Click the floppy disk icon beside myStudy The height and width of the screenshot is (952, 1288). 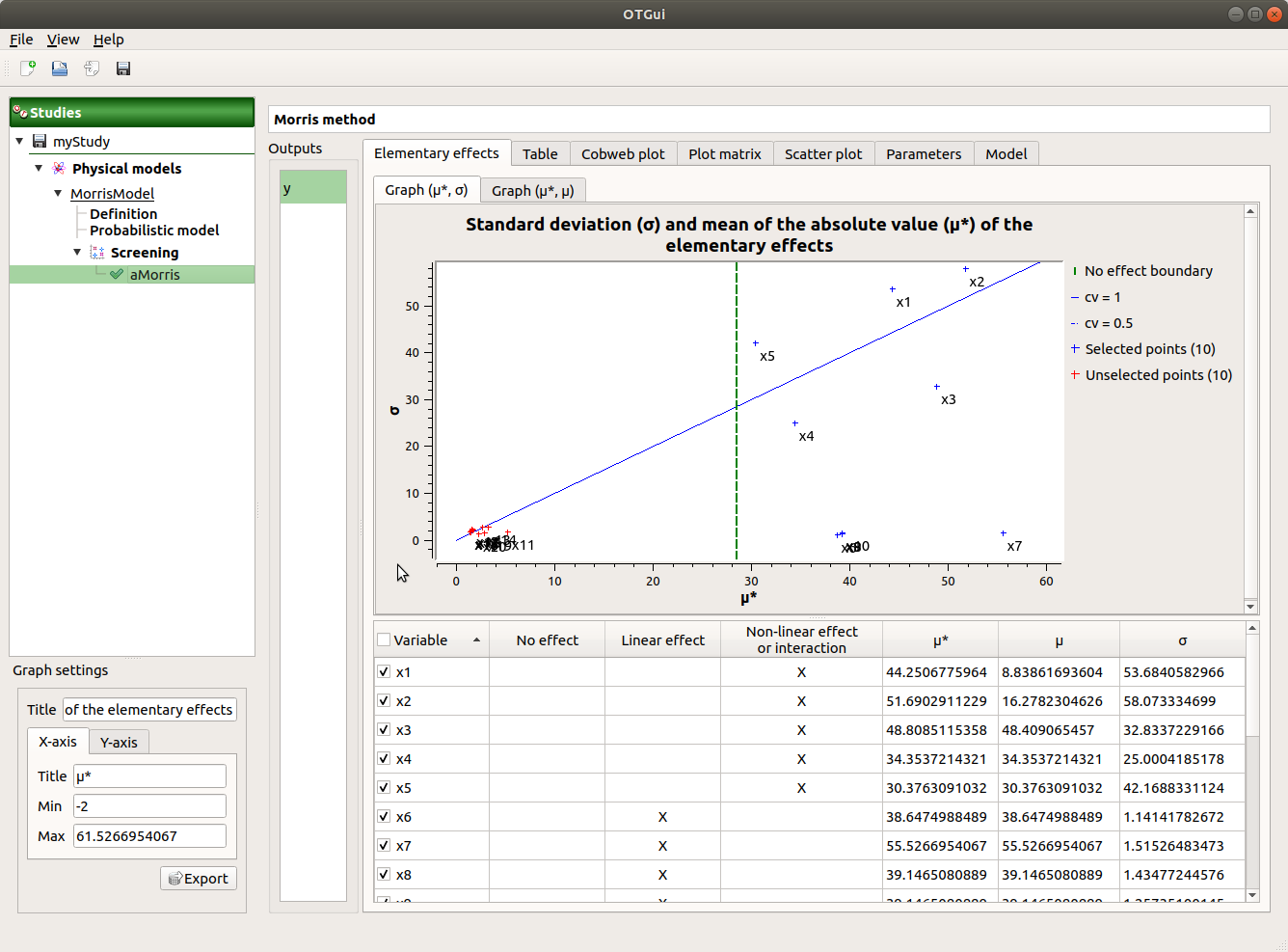(40, 142)
